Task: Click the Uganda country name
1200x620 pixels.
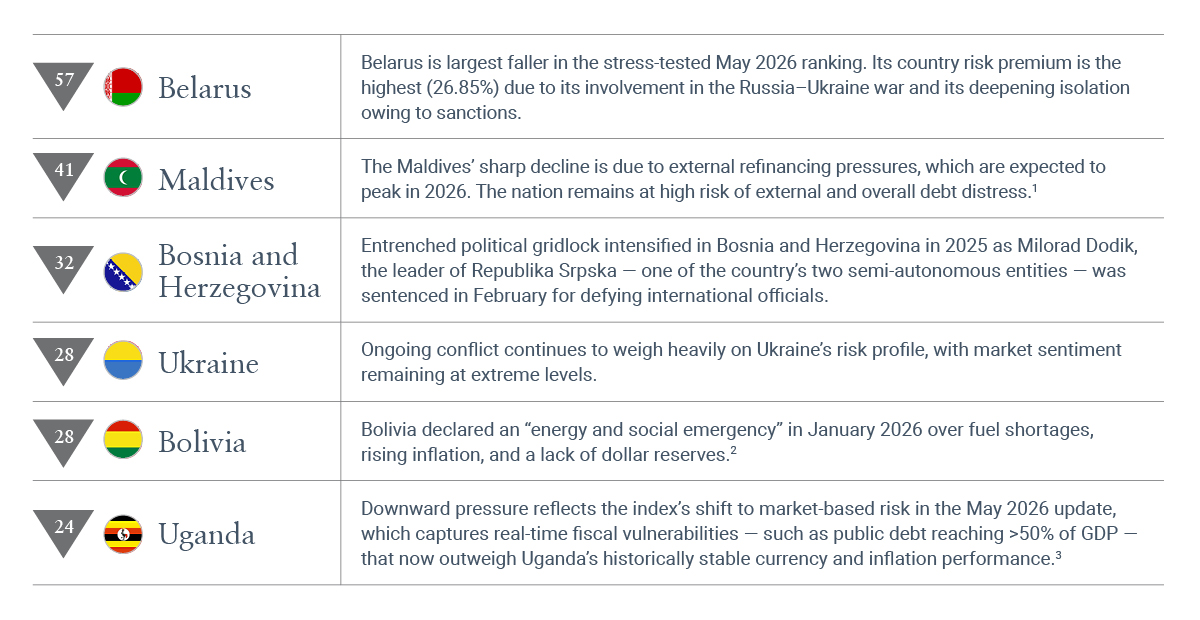Action: 206,535
